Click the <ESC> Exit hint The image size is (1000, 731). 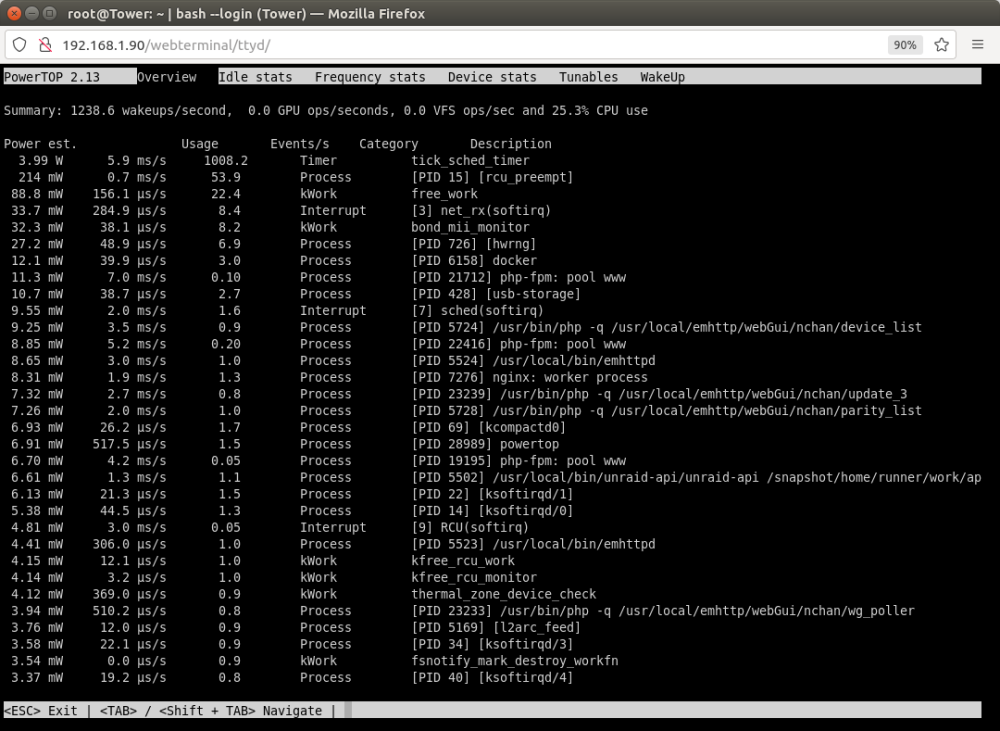[x=41, y=710]
